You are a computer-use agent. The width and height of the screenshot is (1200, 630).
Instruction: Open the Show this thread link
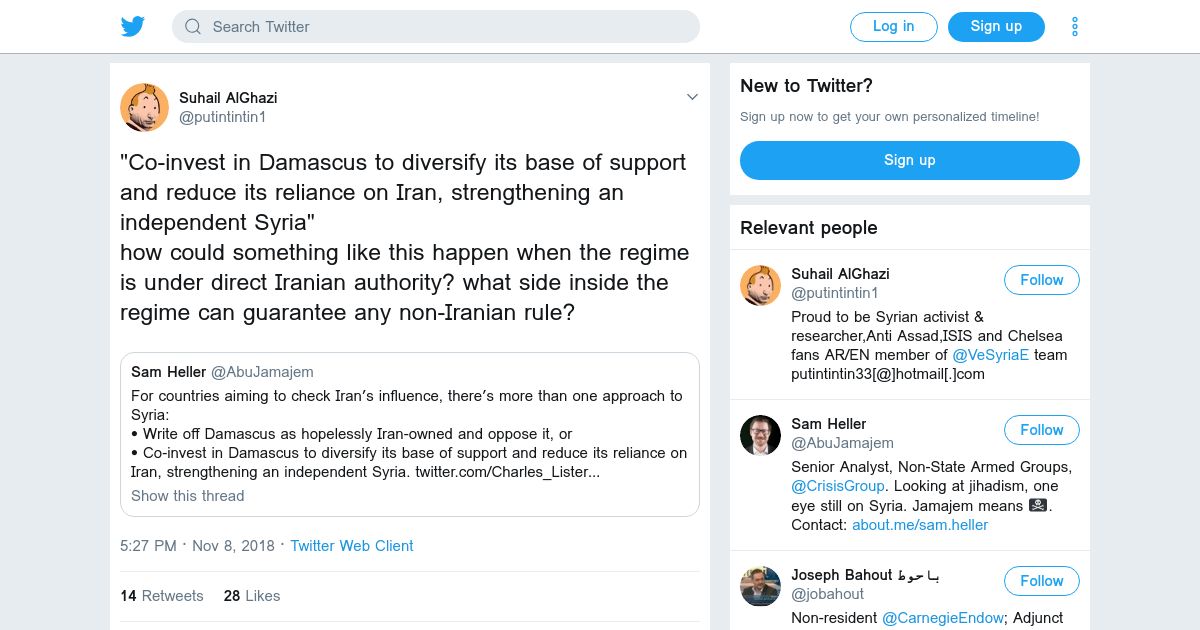coord(188,496)
